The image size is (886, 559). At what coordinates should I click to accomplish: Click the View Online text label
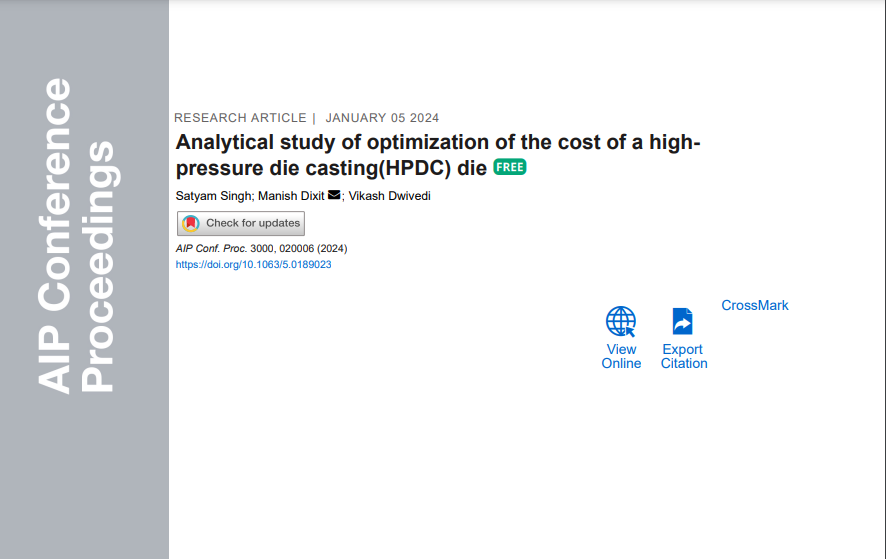pyautogui.click(x=621, y=357)
